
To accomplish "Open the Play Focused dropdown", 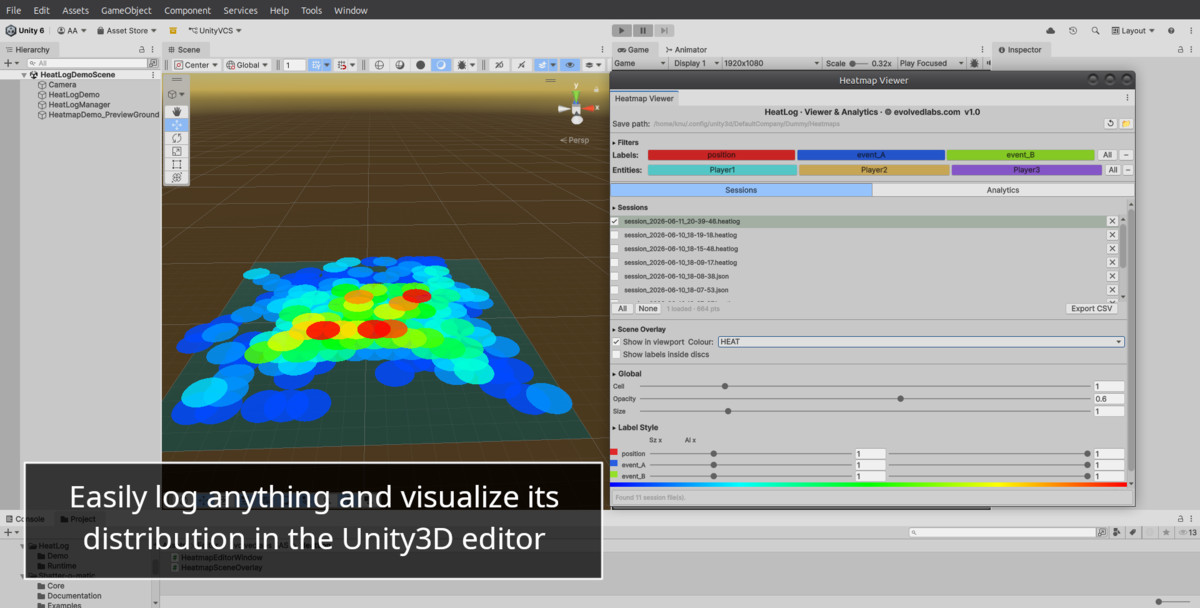I will [930, 63].
